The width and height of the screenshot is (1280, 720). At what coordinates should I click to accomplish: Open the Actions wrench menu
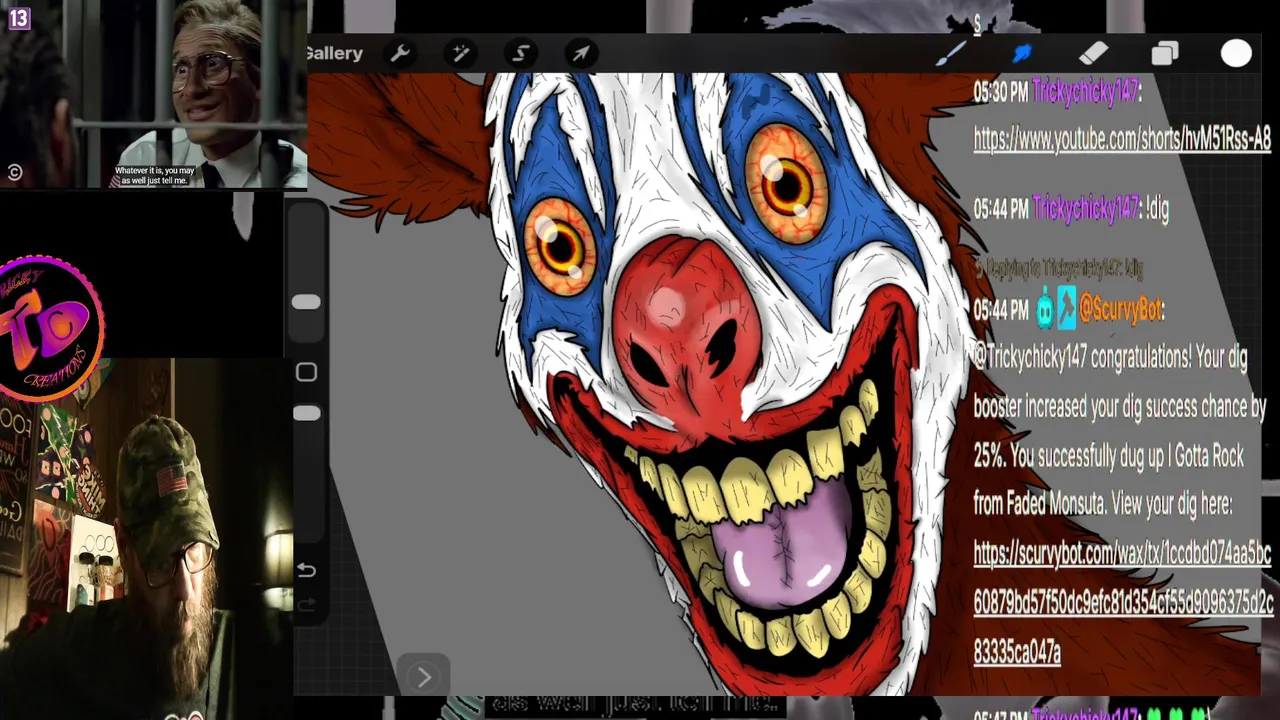(400, 53)
